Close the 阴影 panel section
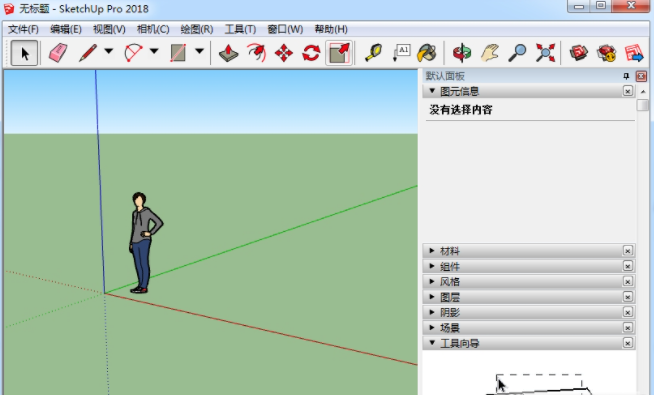 pyautogui.click(x=628, y=312)
